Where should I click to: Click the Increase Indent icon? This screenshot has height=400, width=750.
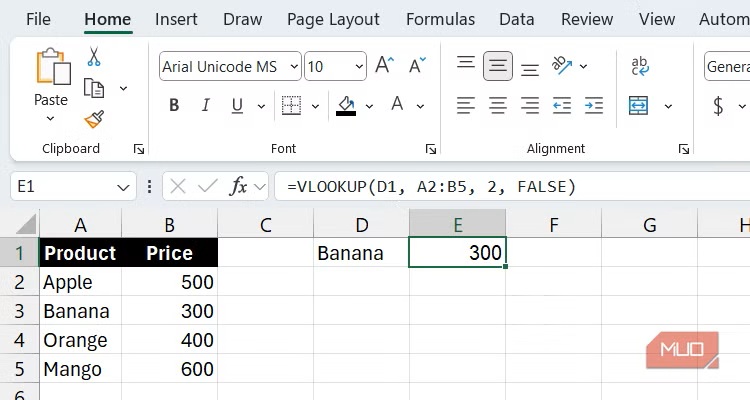(594, 105)
